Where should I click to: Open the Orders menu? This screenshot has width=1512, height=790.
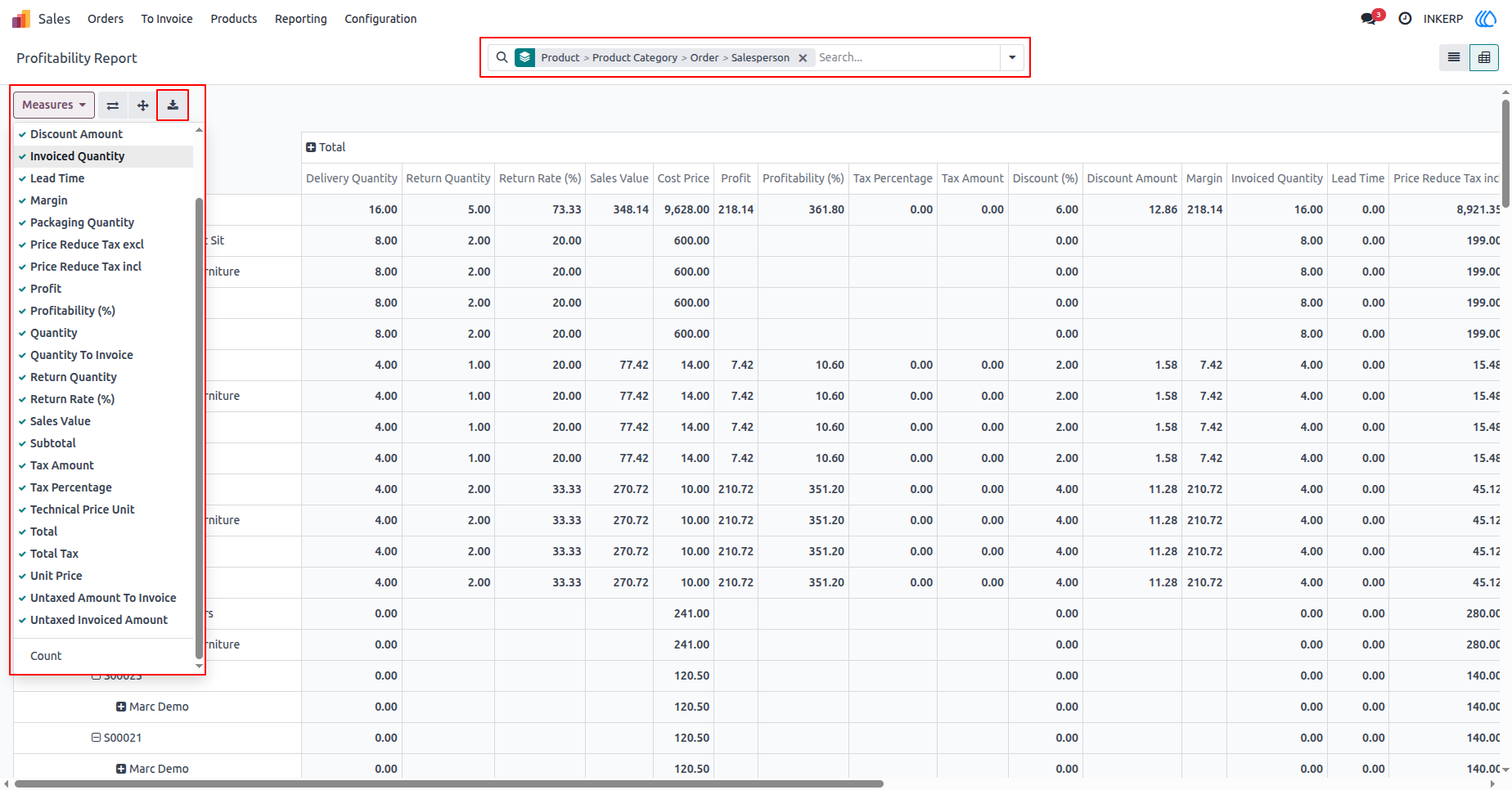[x=106, y=19]
